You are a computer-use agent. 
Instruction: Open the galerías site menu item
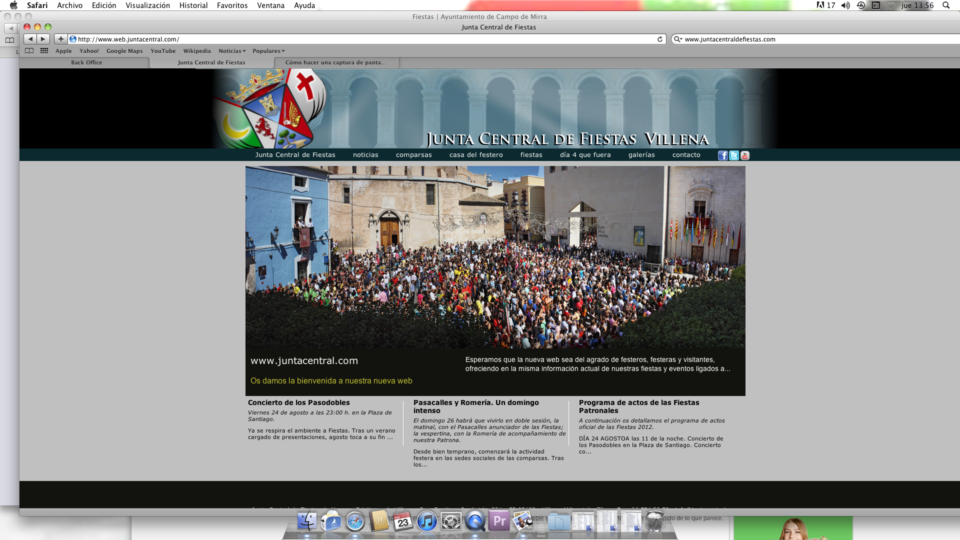tap(641, 155)
